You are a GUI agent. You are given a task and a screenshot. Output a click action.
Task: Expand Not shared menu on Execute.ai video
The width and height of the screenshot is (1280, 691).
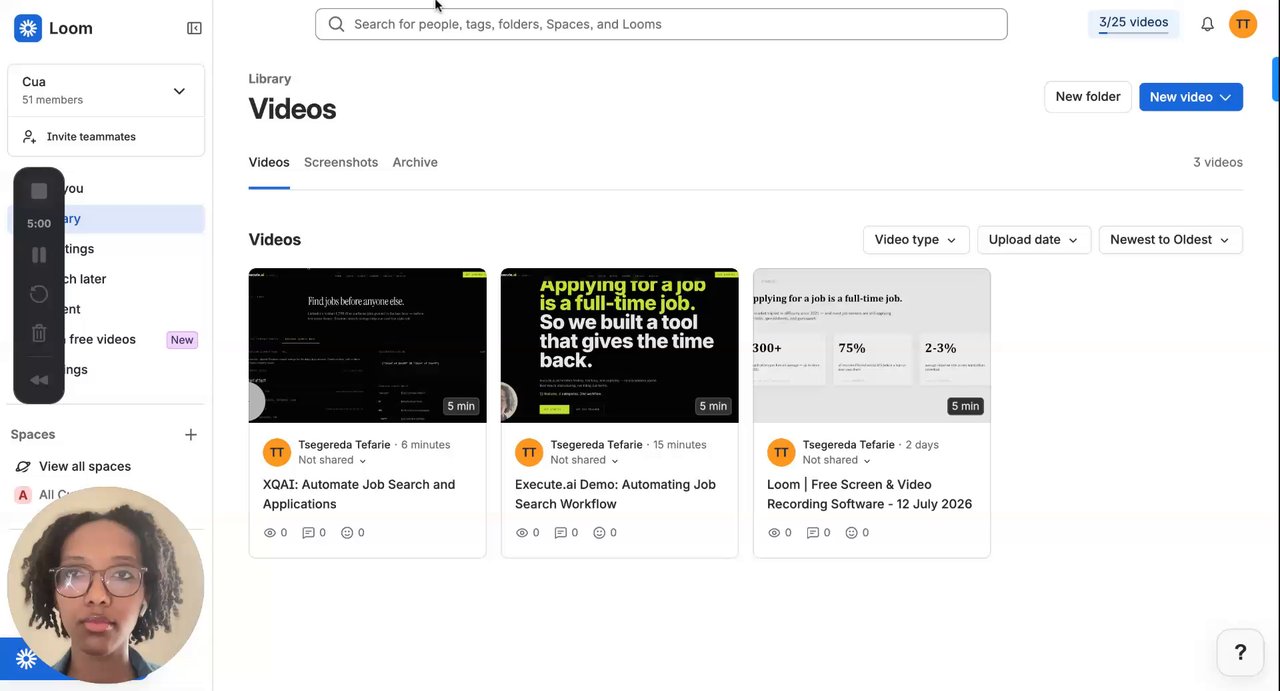click(x=584, y=460)
